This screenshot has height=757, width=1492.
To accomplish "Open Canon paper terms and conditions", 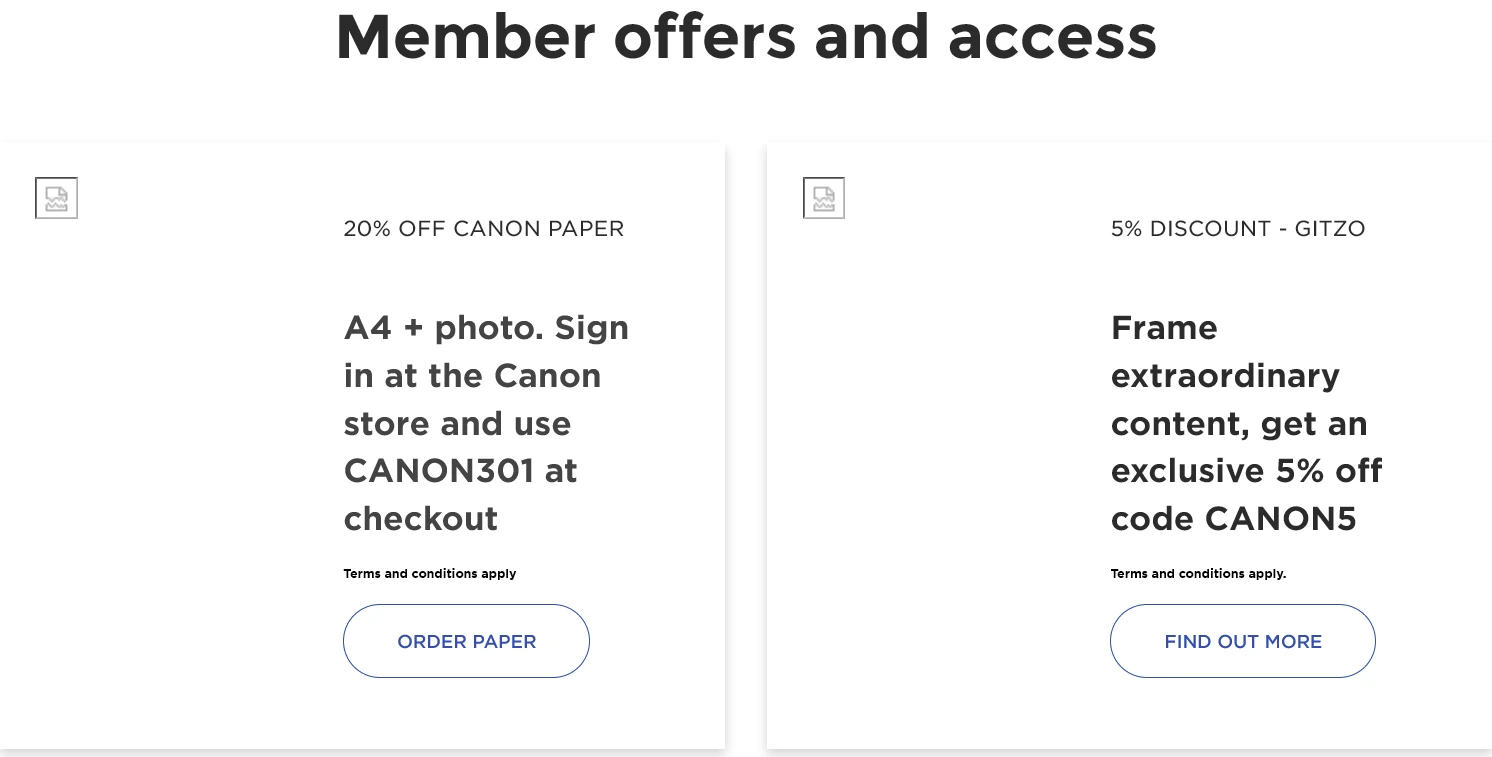I will tap(430, 574).
